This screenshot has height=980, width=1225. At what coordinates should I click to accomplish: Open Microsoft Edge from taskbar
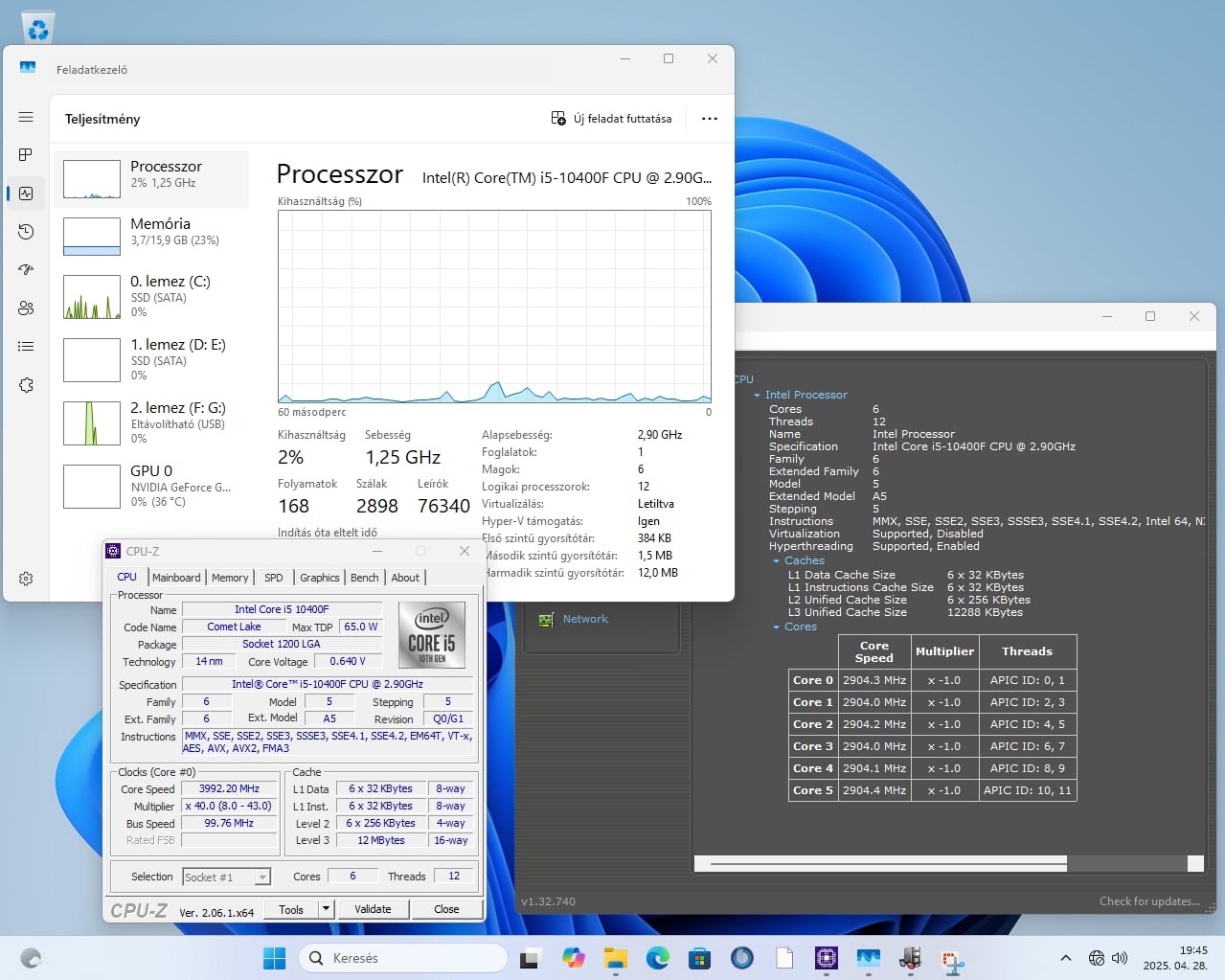(x=657, y=958)
